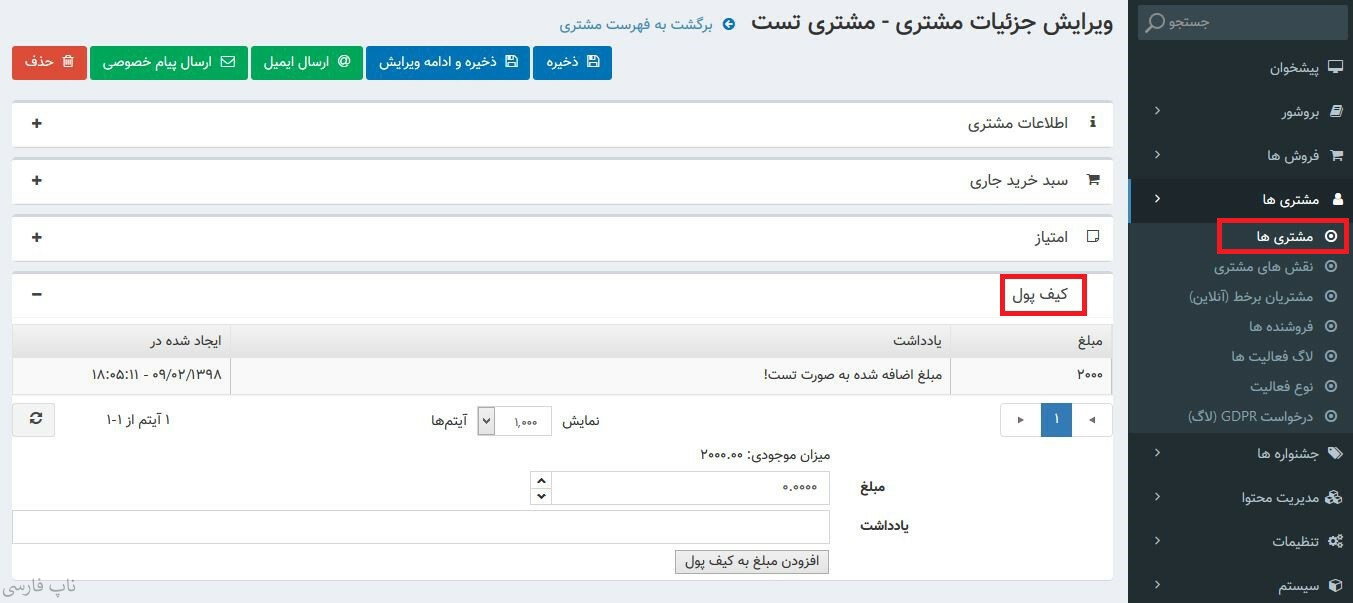
Task: Click افزودن مبلغ به کیف پول button
Action: (x=752, y=561)
